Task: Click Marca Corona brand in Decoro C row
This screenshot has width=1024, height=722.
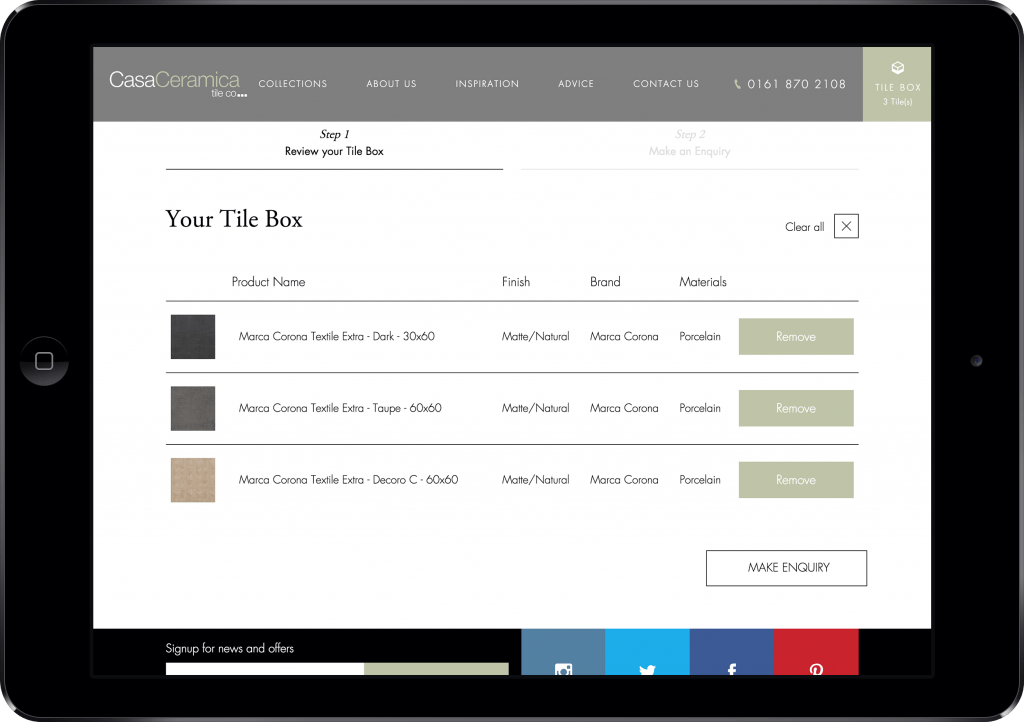Action: point(624,480)
